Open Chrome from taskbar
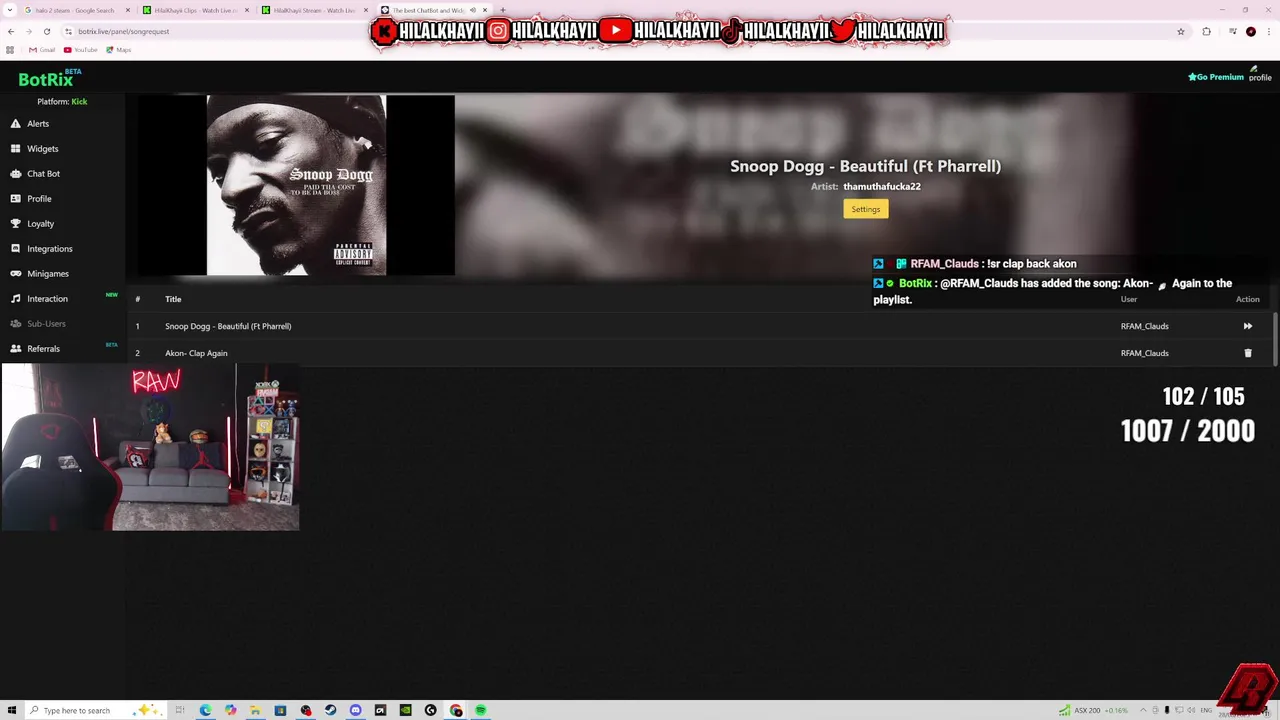Image resolution: width=1280 pixels, height=720 pixels. click(456, 710)
